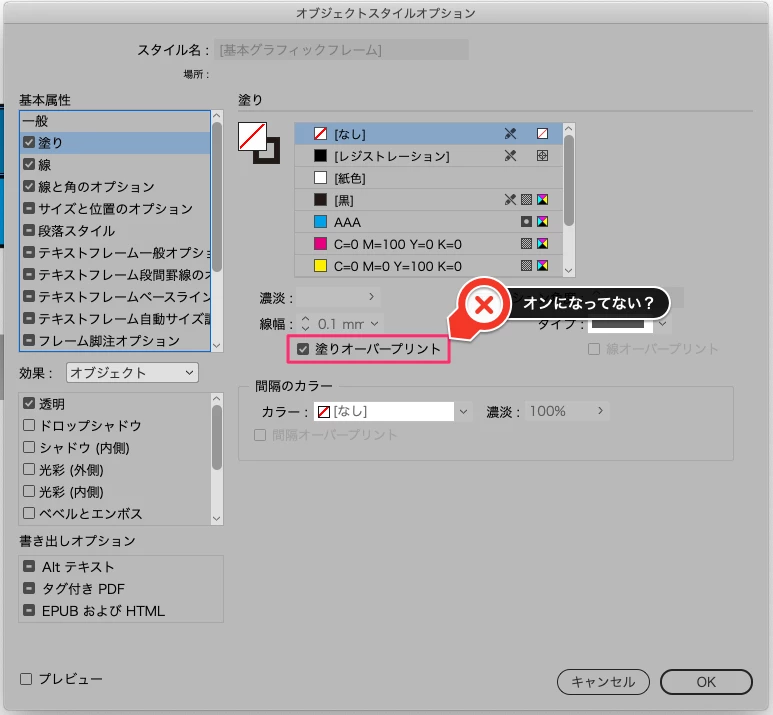Click the non-editable pencil icon on [レジストレーション] row
This screenshot has height=715, width=773.
510,156
